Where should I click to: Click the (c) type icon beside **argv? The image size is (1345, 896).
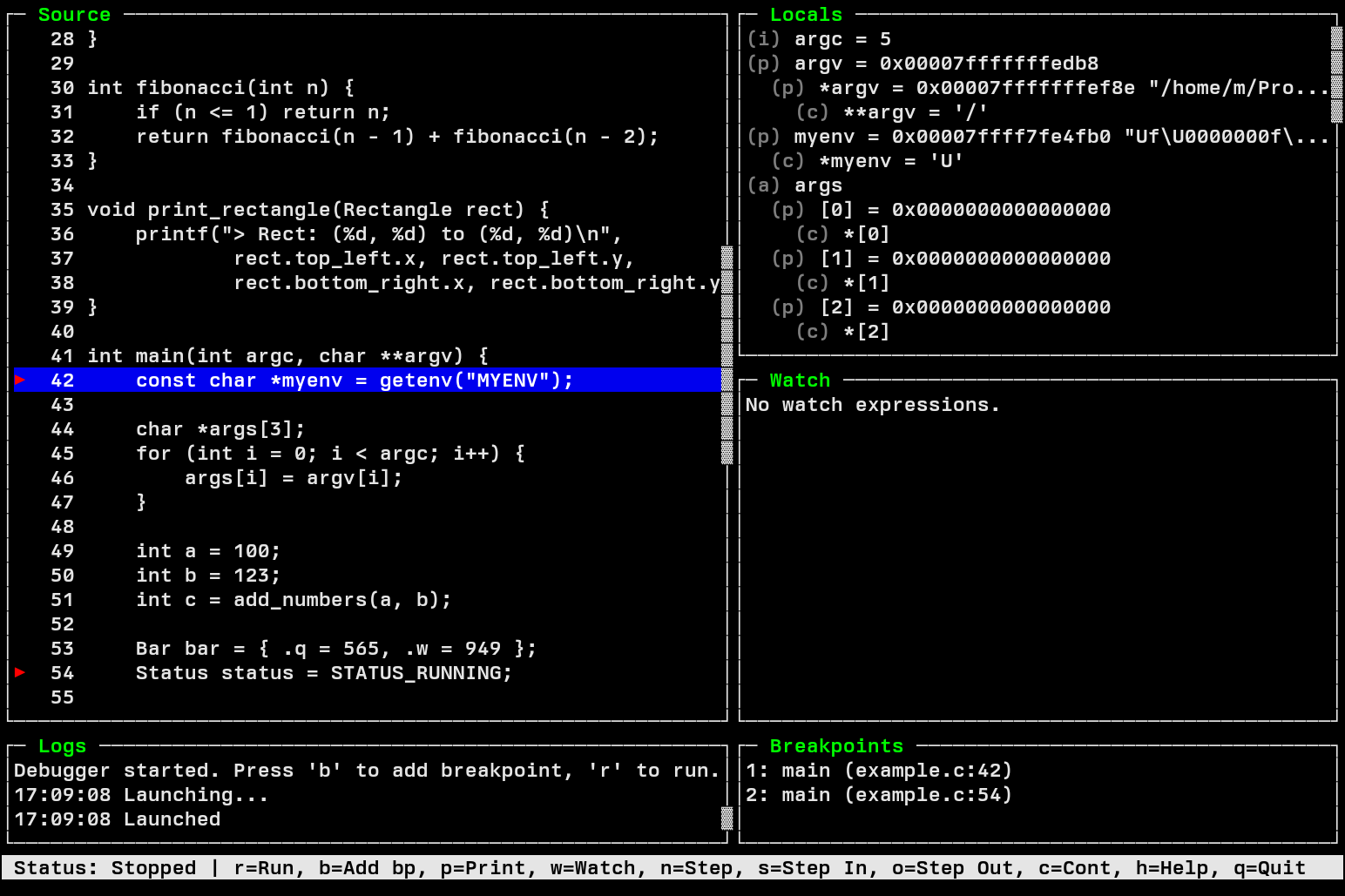(812, 112)
